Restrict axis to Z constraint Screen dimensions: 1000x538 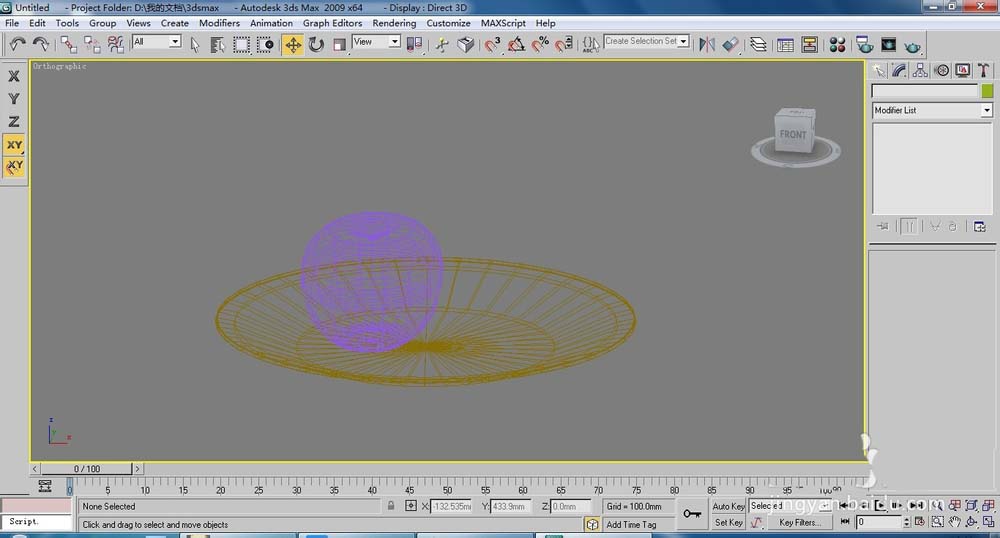pos(13,122)
